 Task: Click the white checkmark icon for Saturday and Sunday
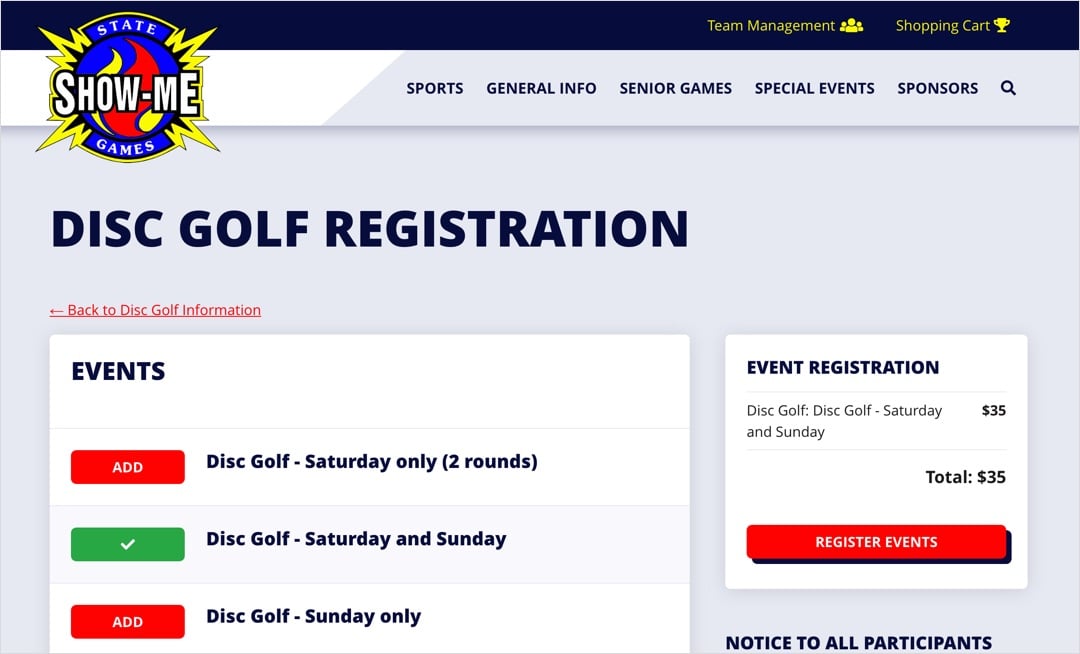pos(127,545)
